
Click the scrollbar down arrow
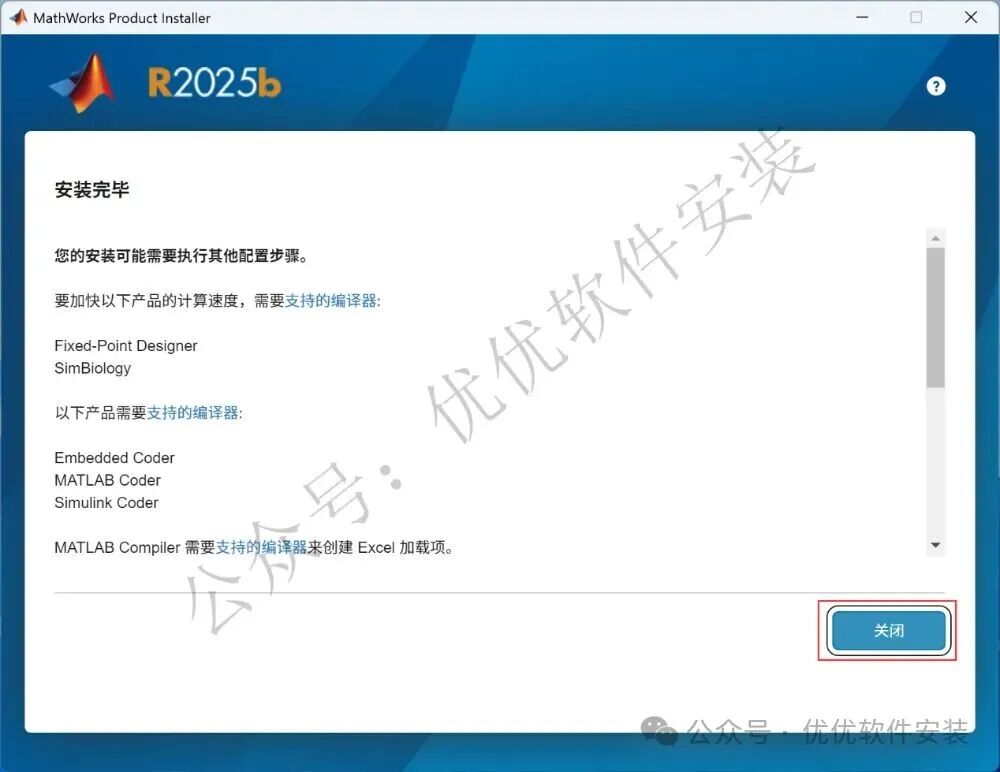tap(936, 545)
